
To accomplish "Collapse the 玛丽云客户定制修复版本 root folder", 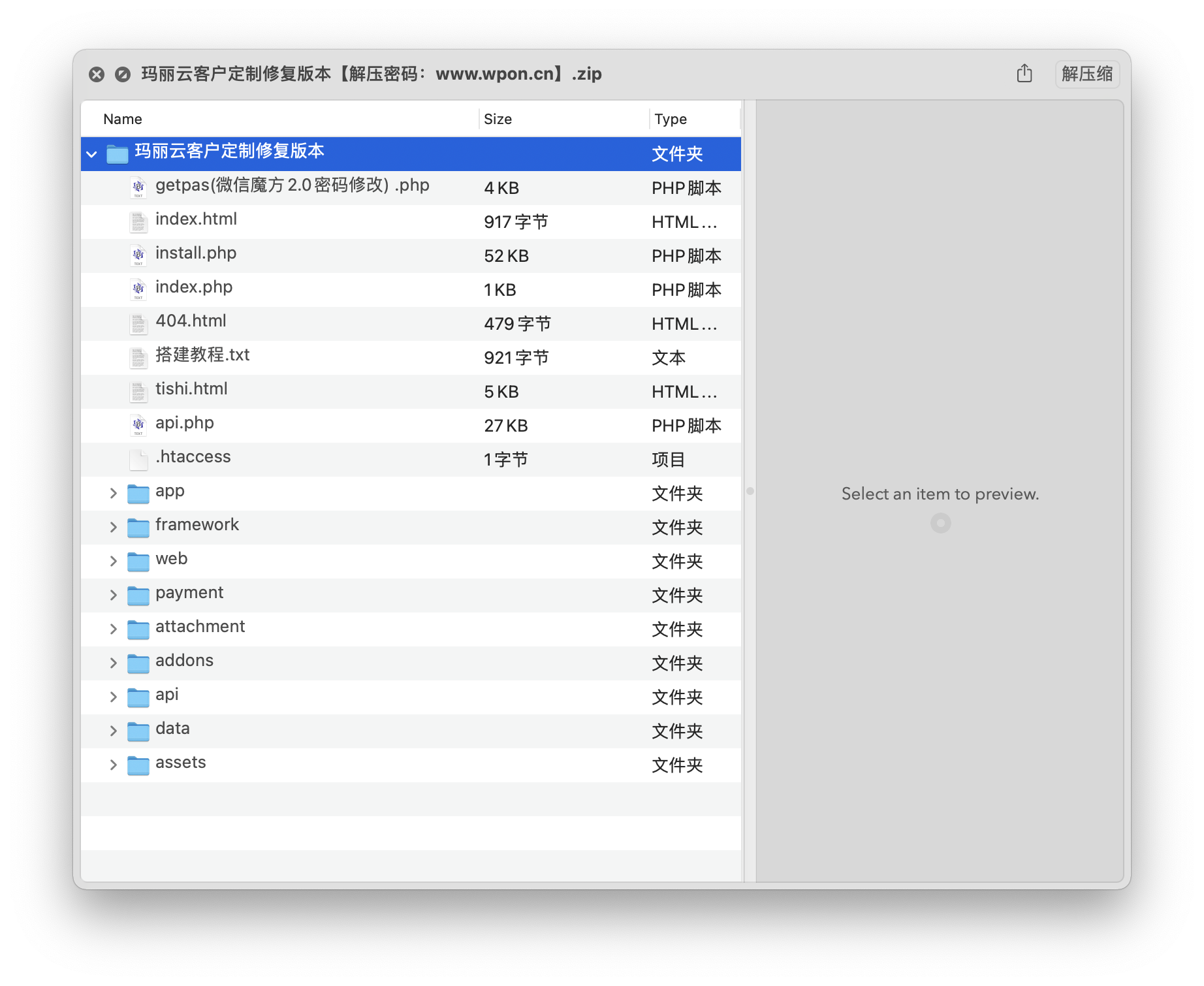I will tap(92, 154).
